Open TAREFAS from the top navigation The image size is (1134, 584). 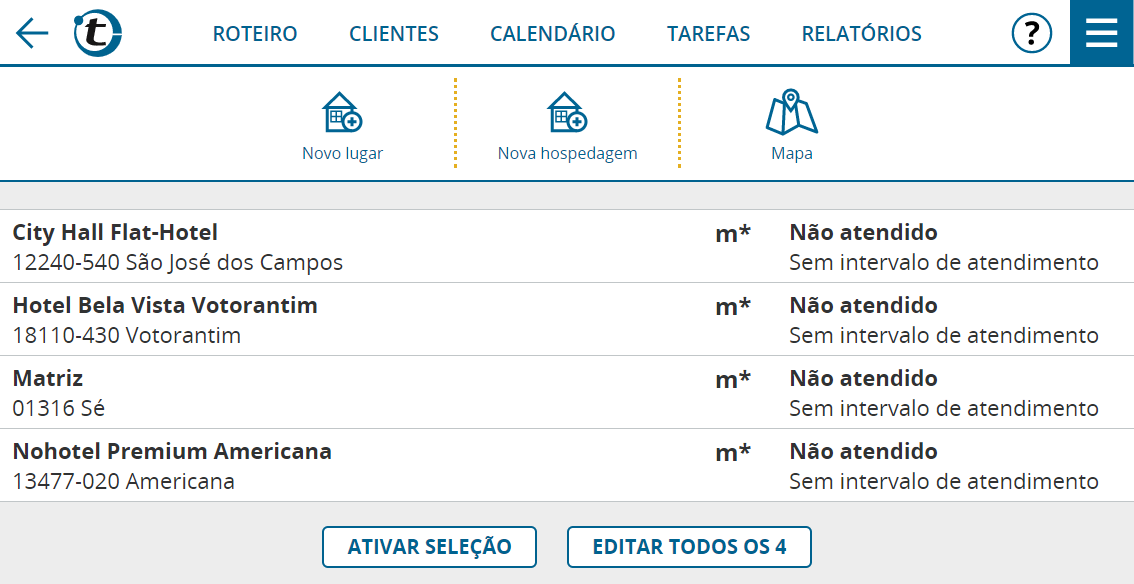click(x=708, y=34)
